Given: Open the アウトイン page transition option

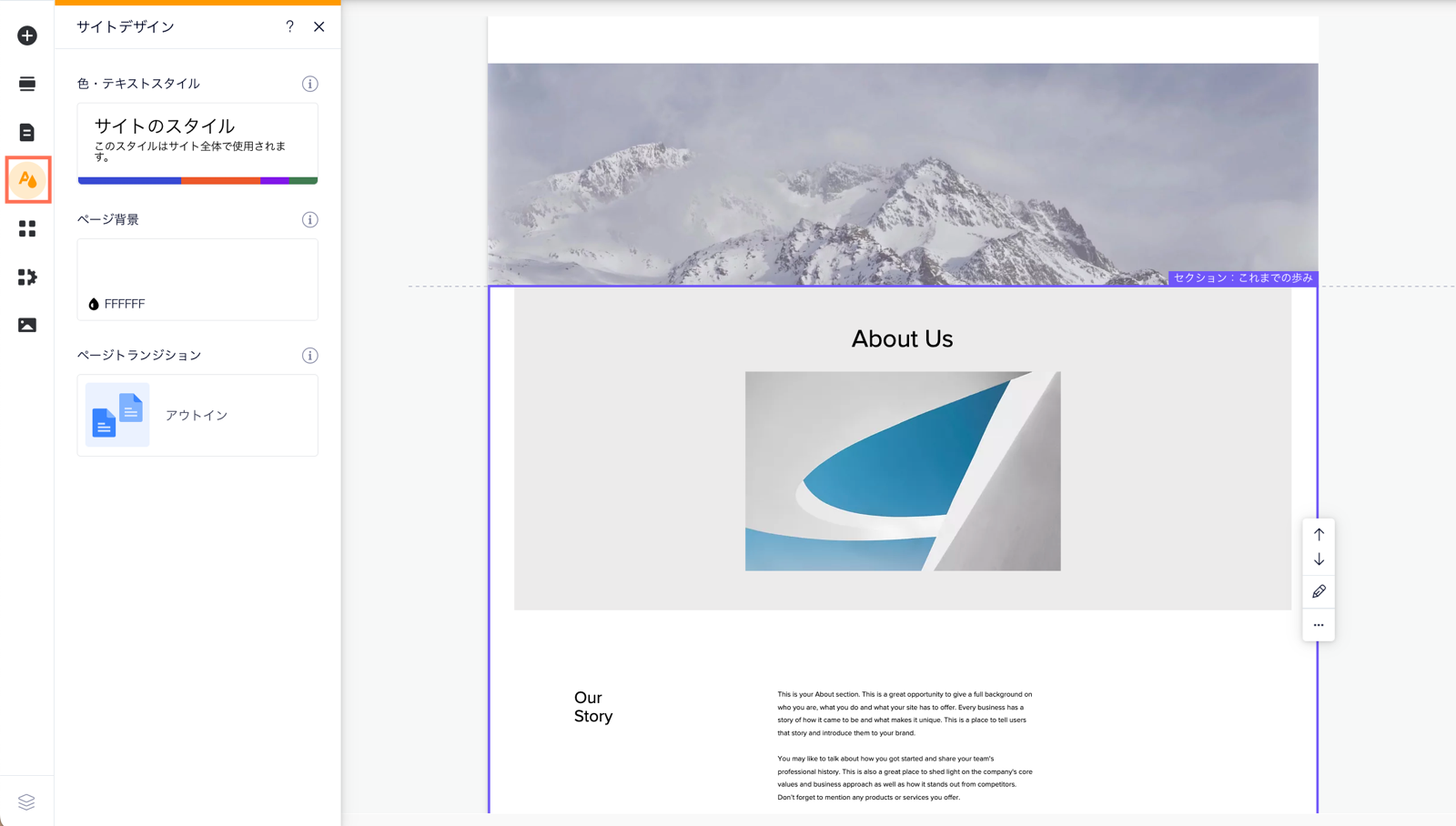Looking at the screenshot, I should tap(197, 415).
